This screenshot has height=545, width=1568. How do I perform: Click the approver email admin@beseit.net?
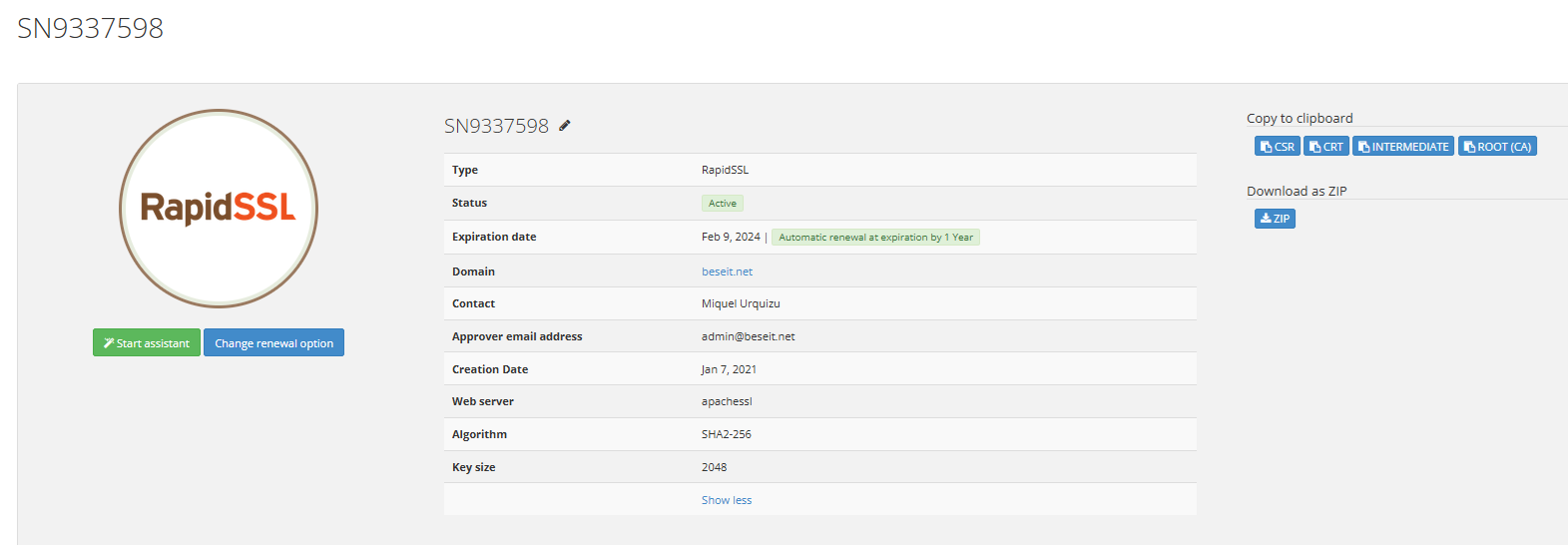[x=748, y=336]
